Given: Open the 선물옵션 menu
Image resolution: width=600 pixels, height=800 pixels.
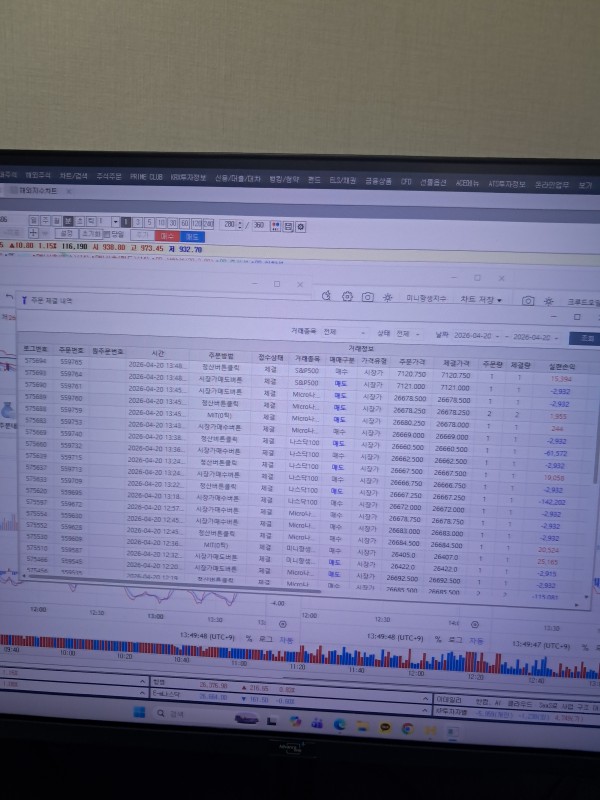Looking at the screenshot, I should tap(433, 182).
